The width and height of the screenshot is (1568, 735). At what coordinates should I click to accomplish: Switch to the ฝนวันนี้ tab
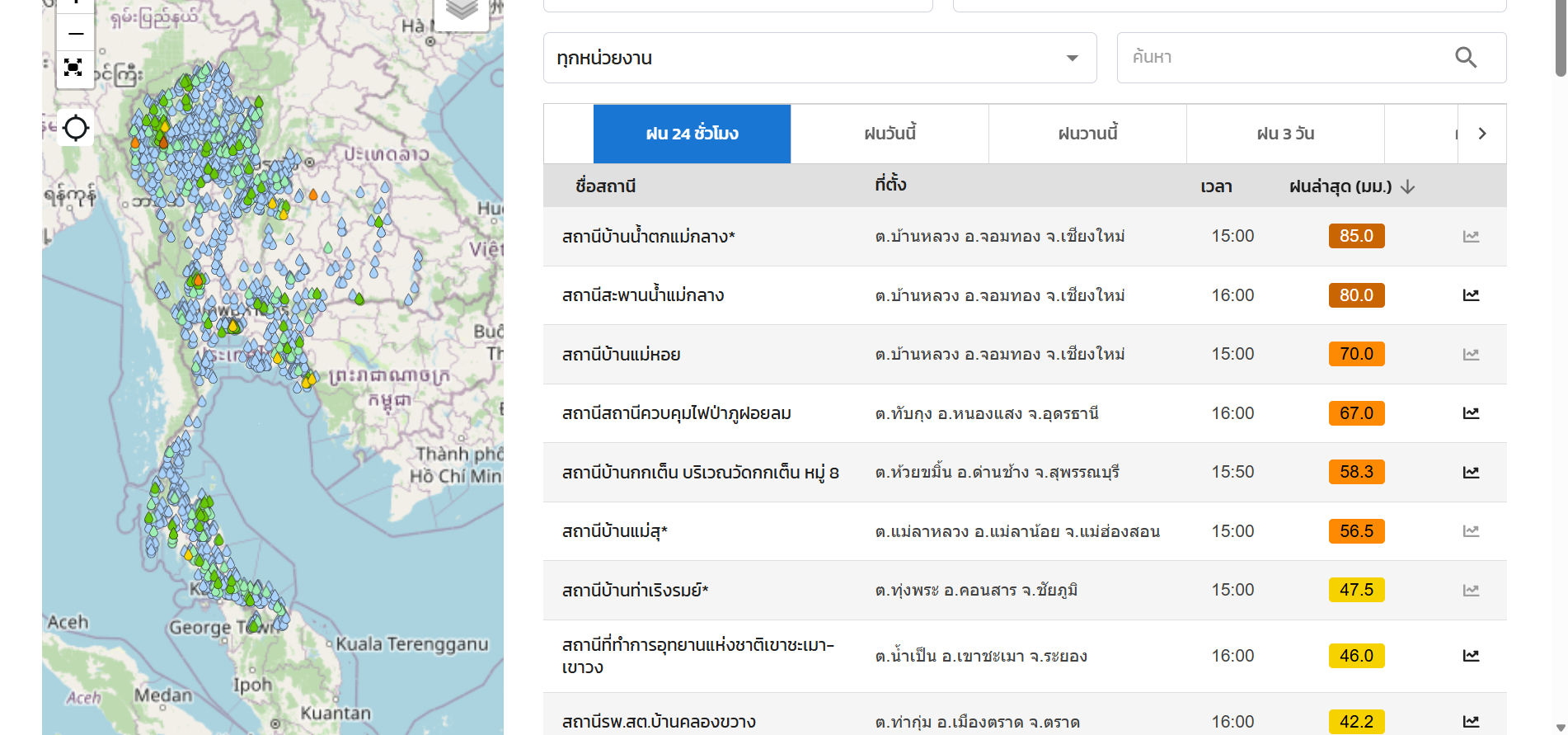click(890, 134)
